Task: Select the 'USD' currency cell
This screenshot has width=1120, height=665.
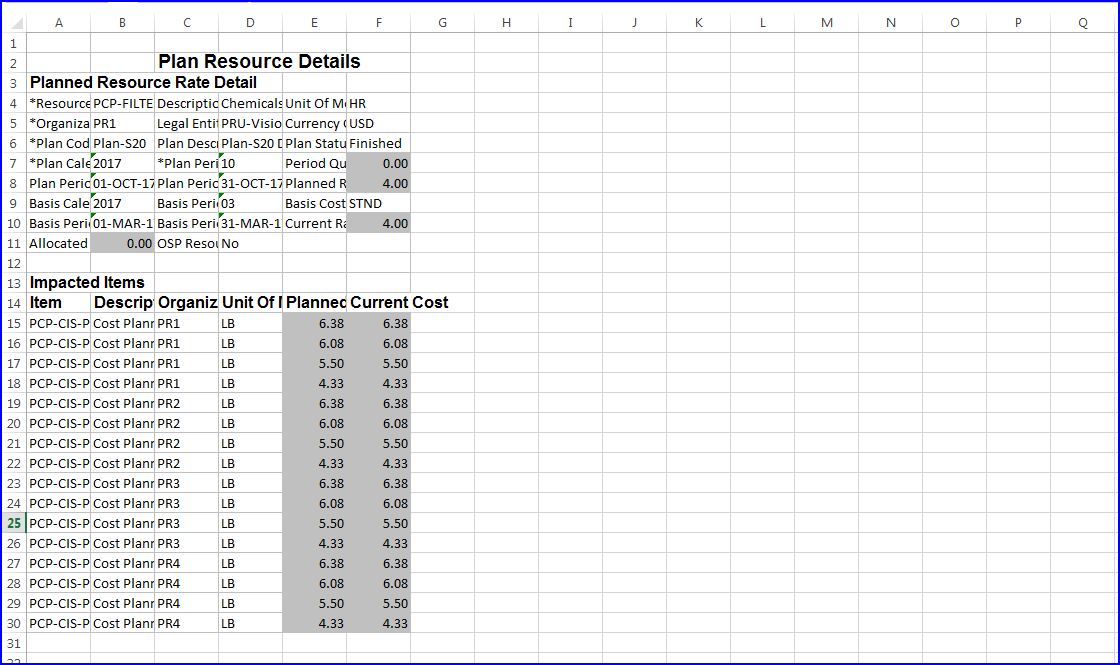Action: (379, 123)
